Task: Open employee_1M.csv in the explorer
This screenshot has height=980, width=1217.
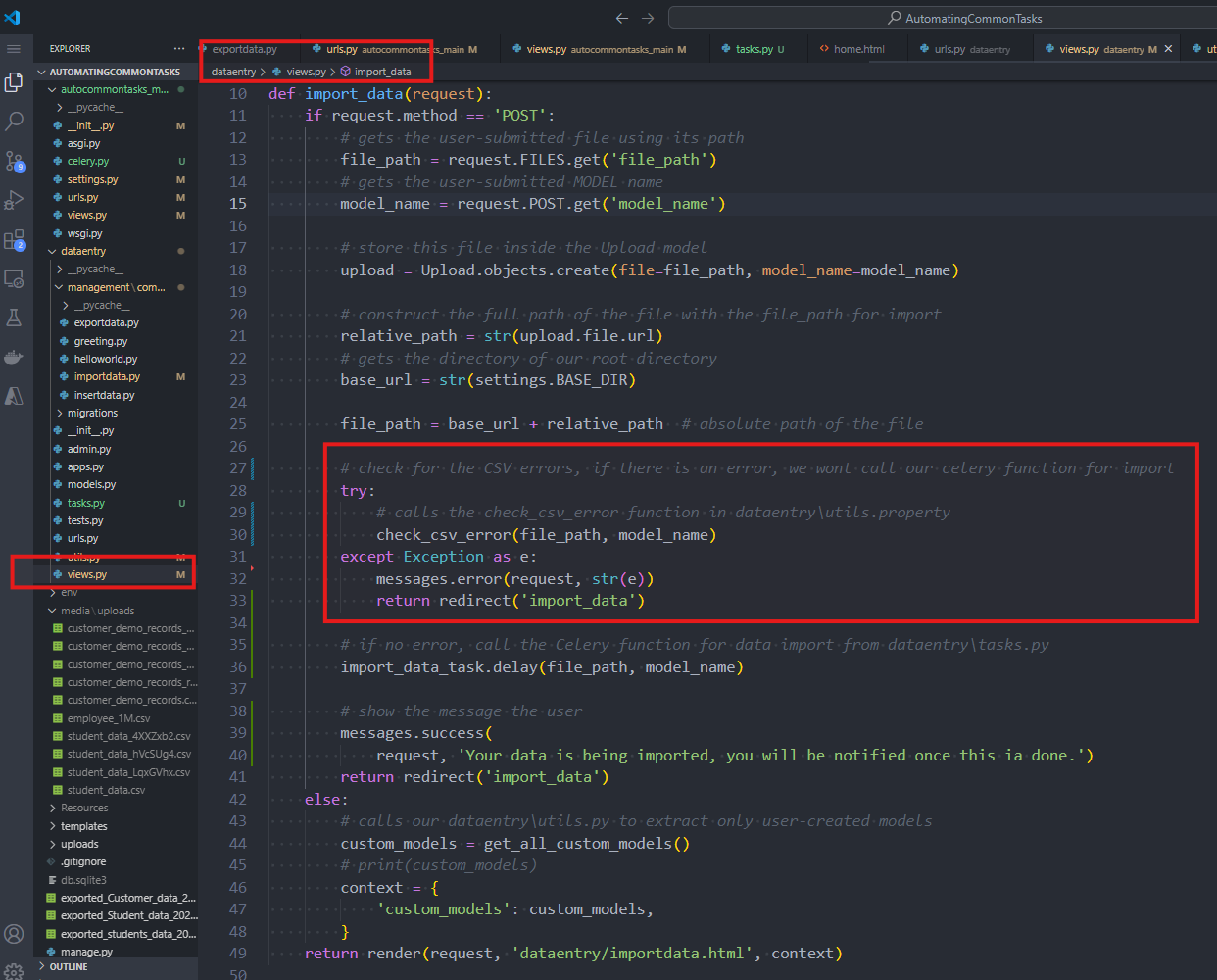Action: 115,718
